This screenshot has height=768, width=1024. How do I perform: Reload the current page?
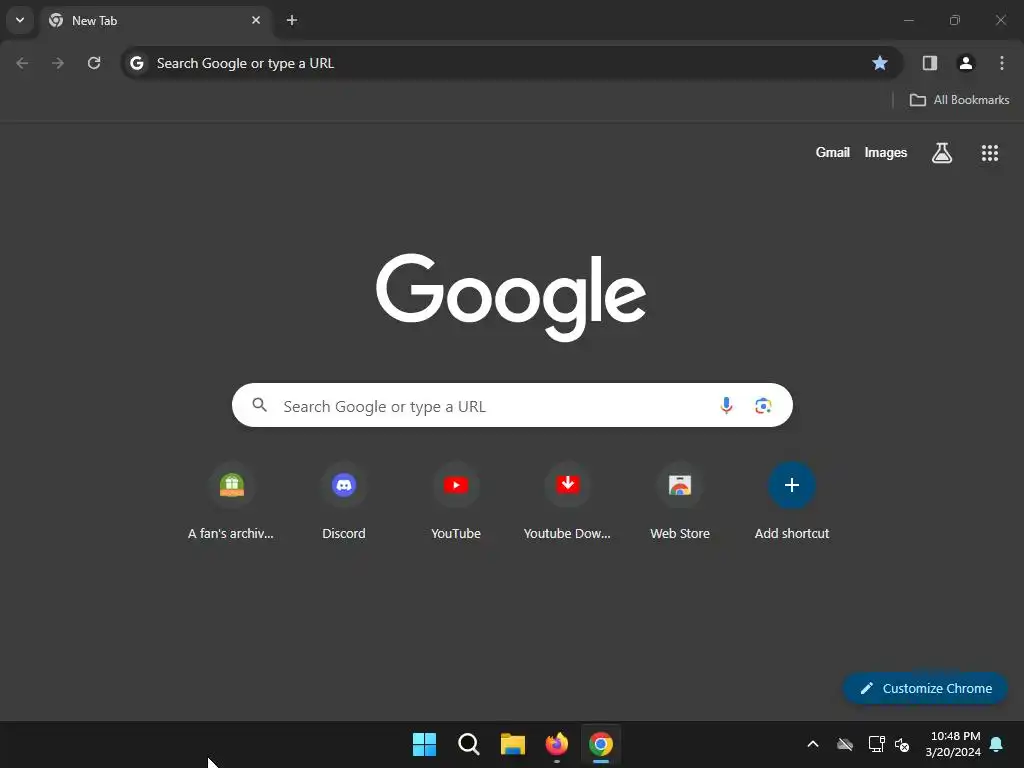point(94,63)
